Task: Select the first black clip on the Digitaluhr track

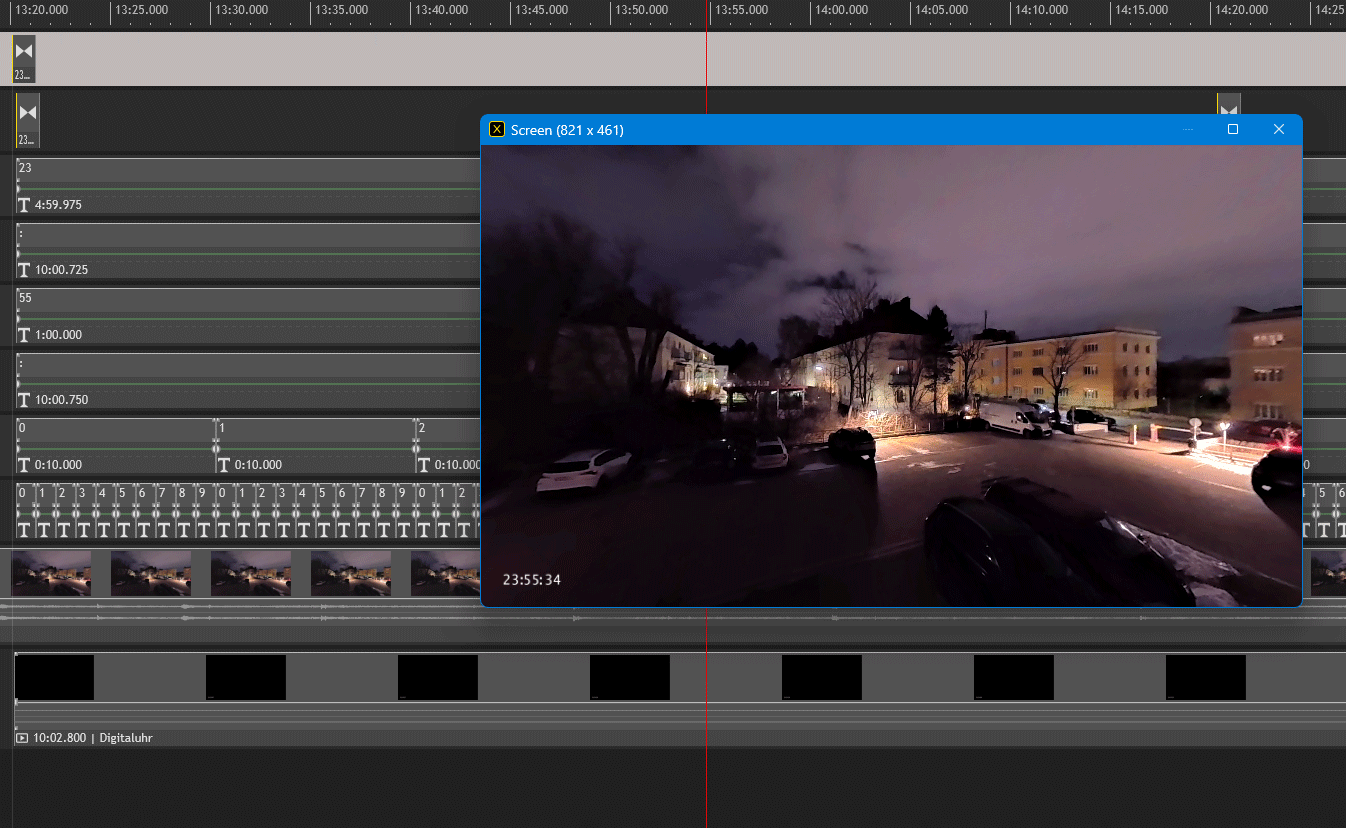Action: tap(54, 677)
